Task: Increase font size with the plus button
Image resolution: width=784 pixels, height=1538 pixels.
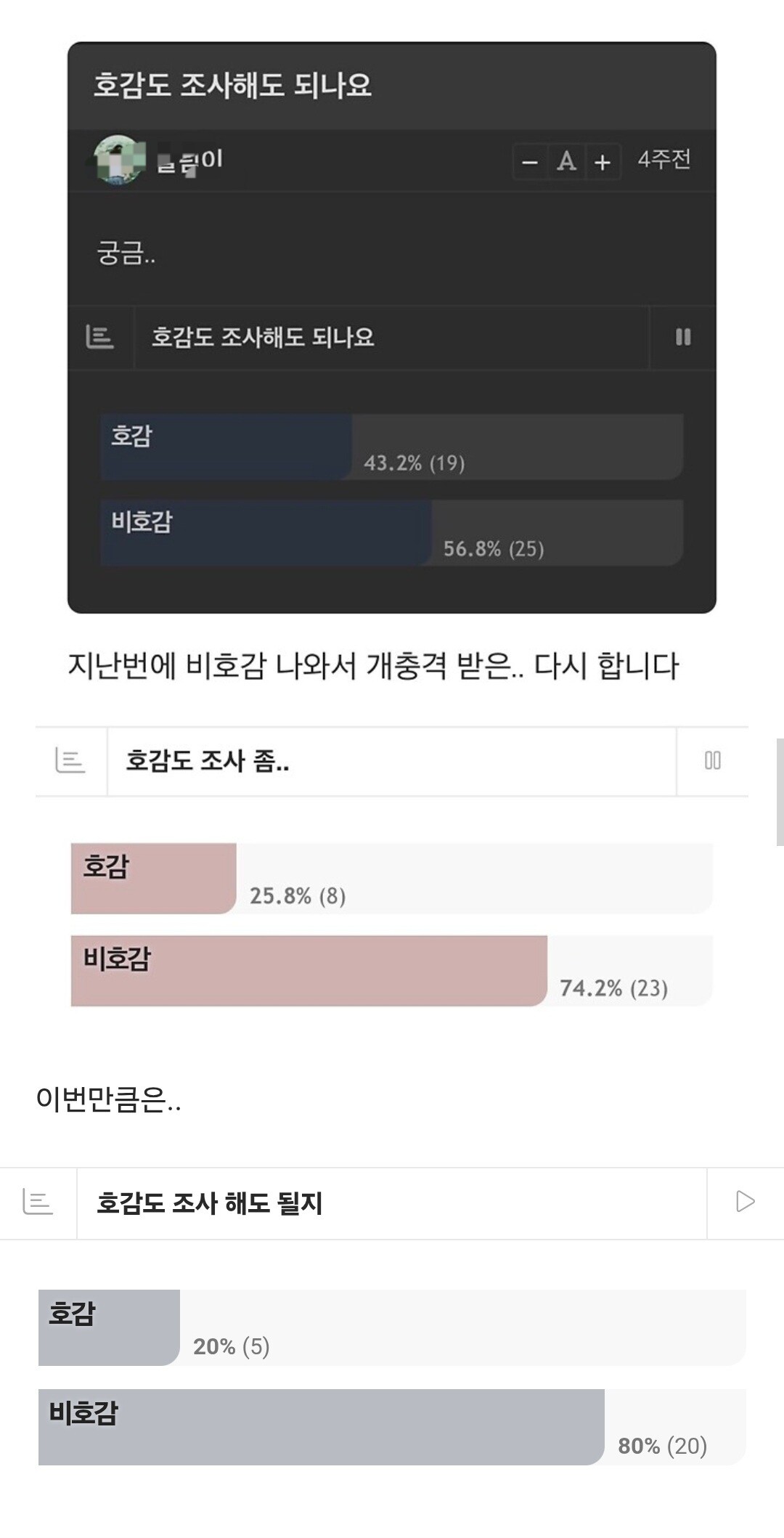Action: coord(603,161)
